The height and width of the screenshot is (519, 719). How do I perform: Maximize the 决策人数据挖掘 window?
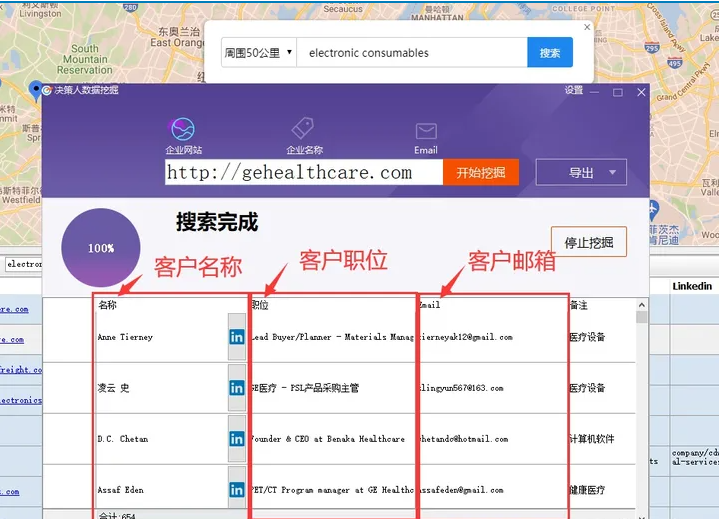618,92
